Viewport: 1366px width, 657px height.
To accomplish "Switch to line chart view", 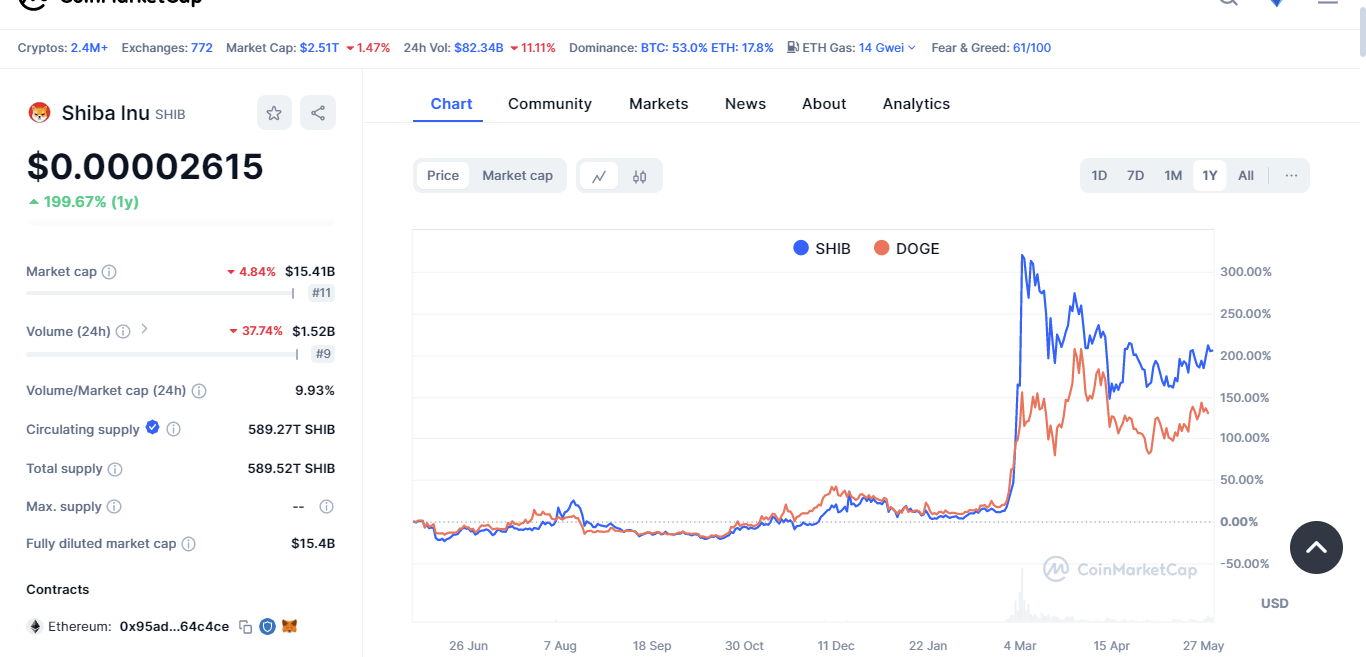I will click(x=599, y=176).
